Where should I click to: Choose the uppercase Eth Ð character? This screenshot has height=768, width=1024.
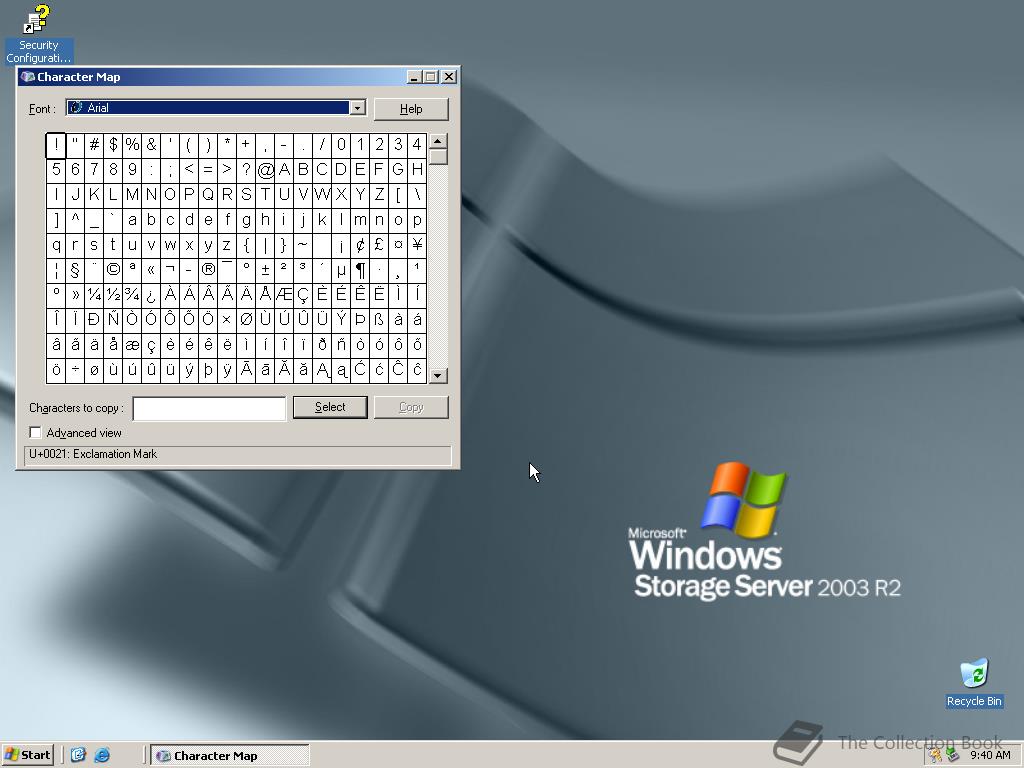(x=94, y=319)
